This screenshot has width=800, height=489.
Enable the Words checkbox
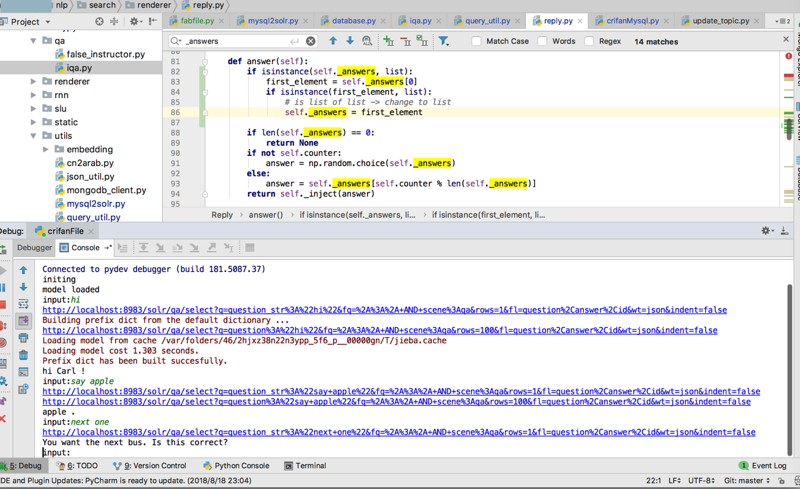[542, 41]
